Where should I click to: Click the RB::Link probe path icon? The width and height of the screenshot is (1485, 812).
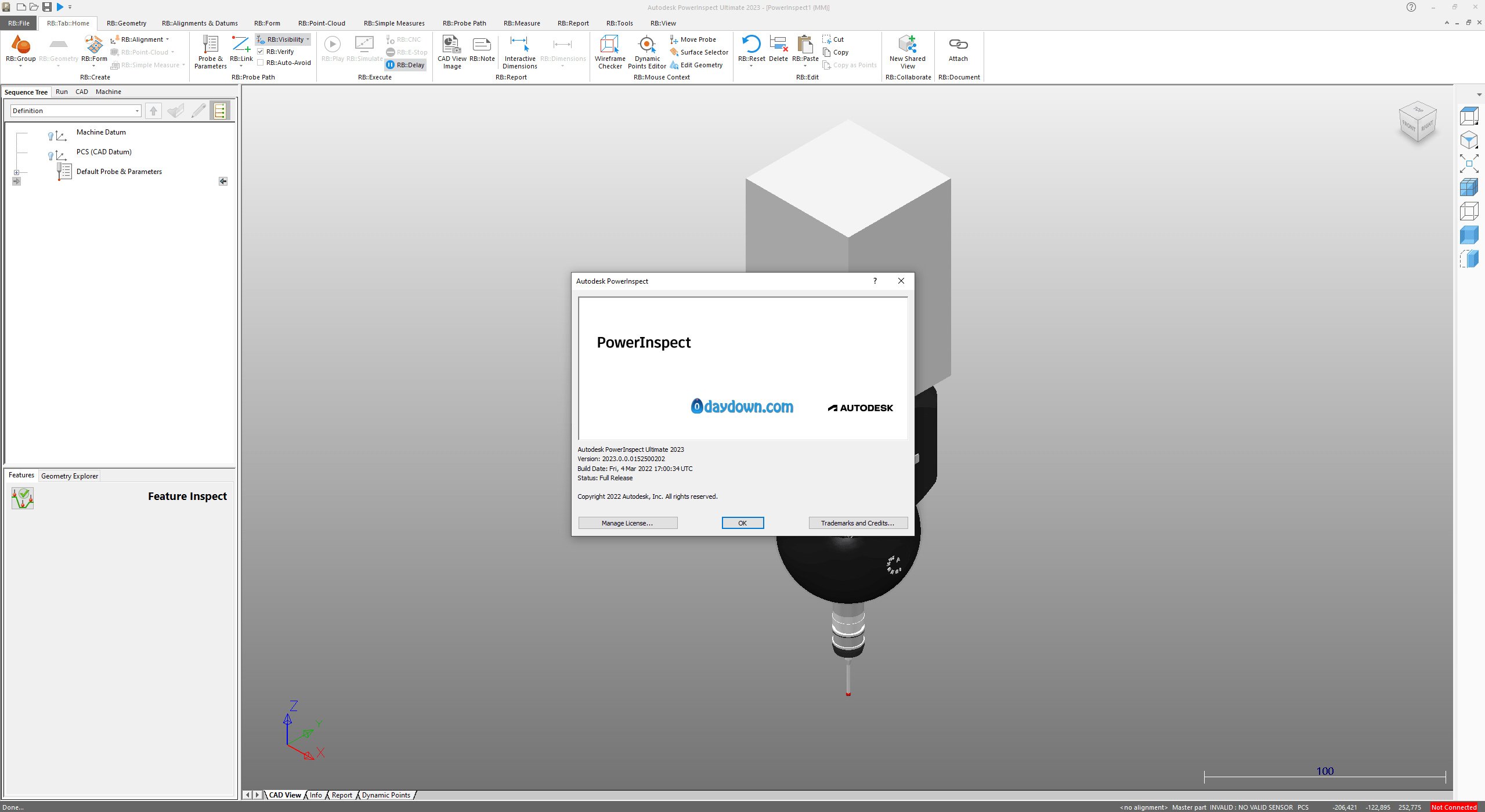click(241, 44)
